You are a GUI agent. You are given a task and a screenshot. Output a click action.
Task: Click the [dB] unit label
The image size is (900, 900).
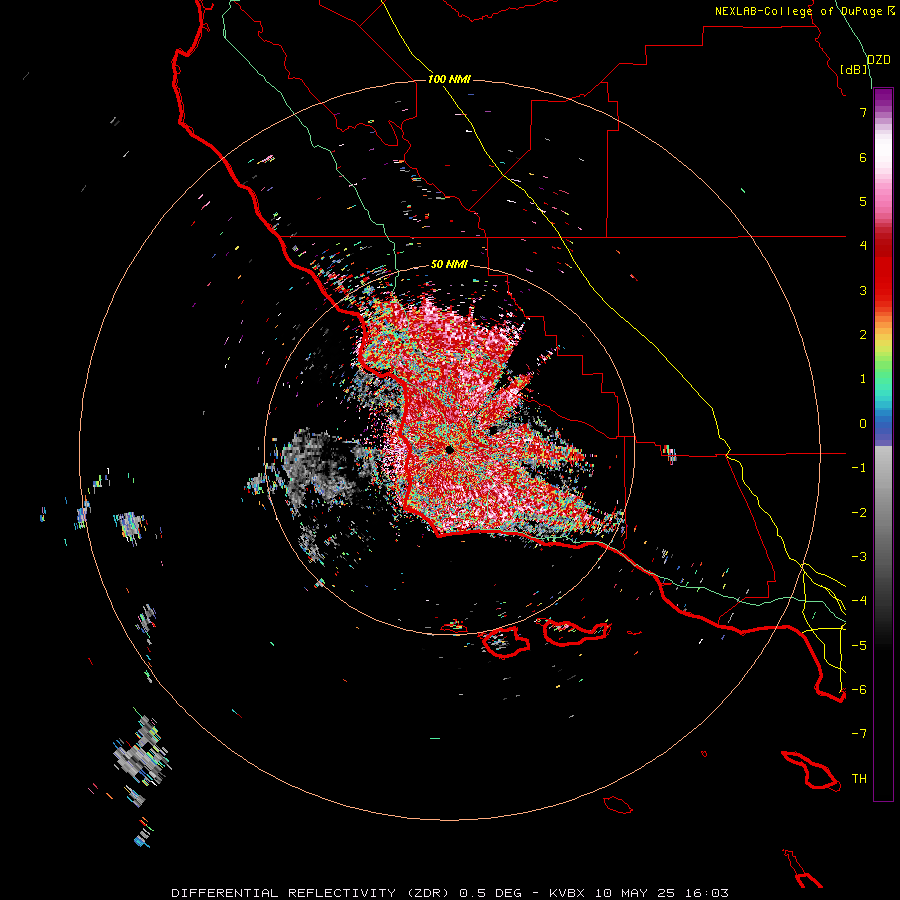coord(854,69)
